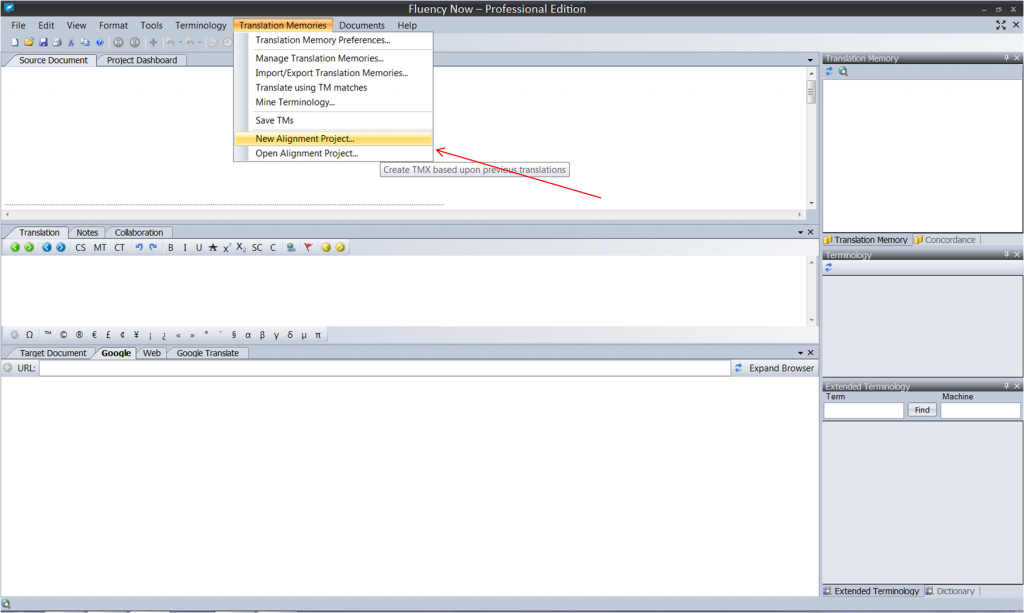Open the Terminology menu
This screenshot has width=1024, height=613.
click(x=200, y=25)
